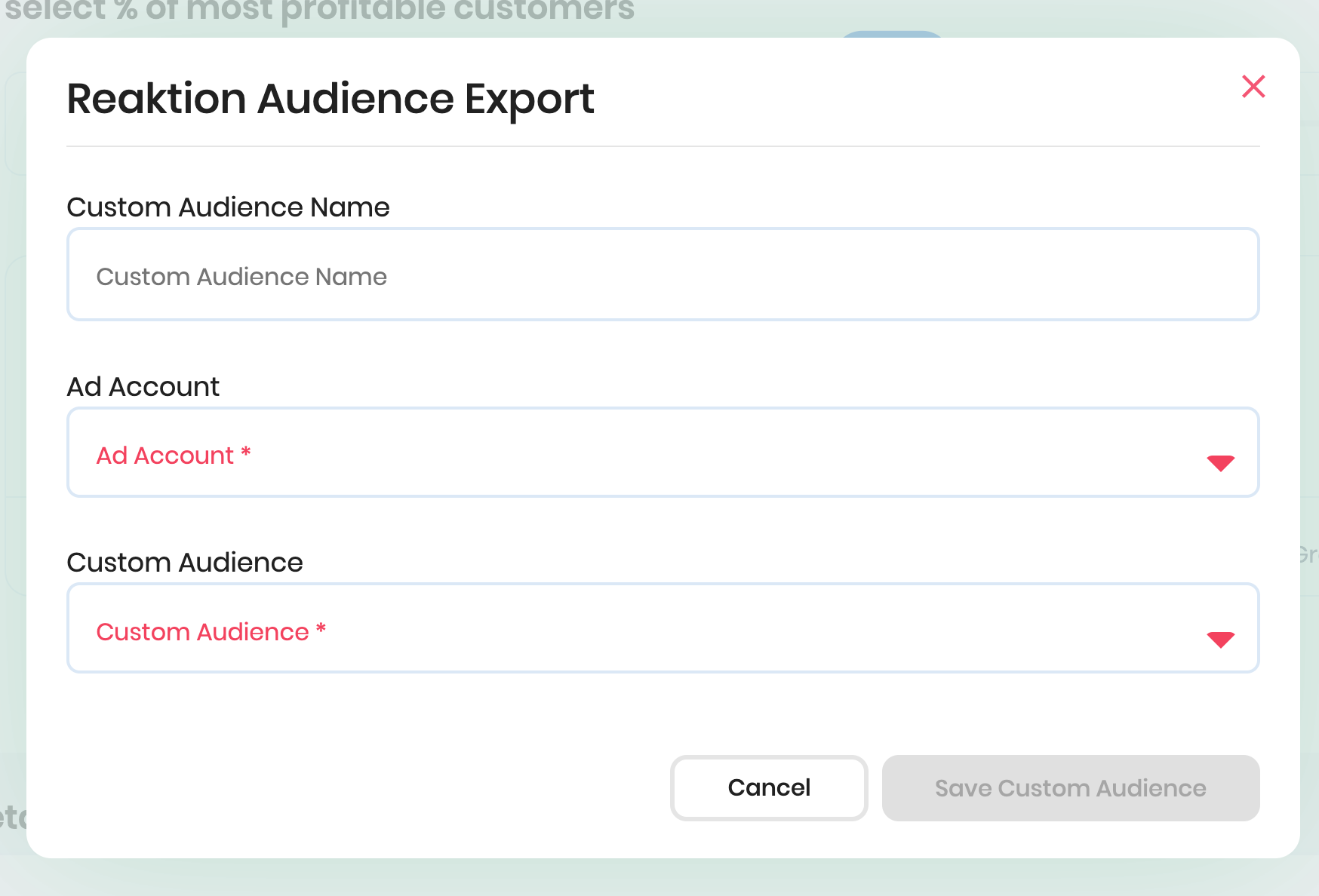Image resolution: width=1319 pixels, height=896 pixels.
Task: Expand the Ad Account dropdown arrow
Action: (x=1220, y=462)
